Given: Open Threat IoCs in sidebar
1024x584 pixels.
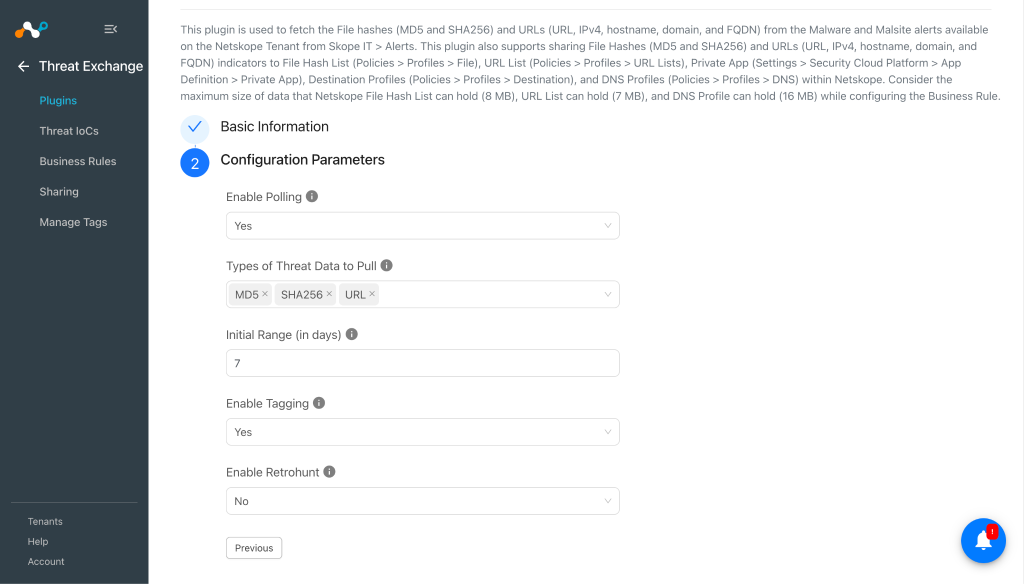Looking at the screenshot, I should coord(69,131).
